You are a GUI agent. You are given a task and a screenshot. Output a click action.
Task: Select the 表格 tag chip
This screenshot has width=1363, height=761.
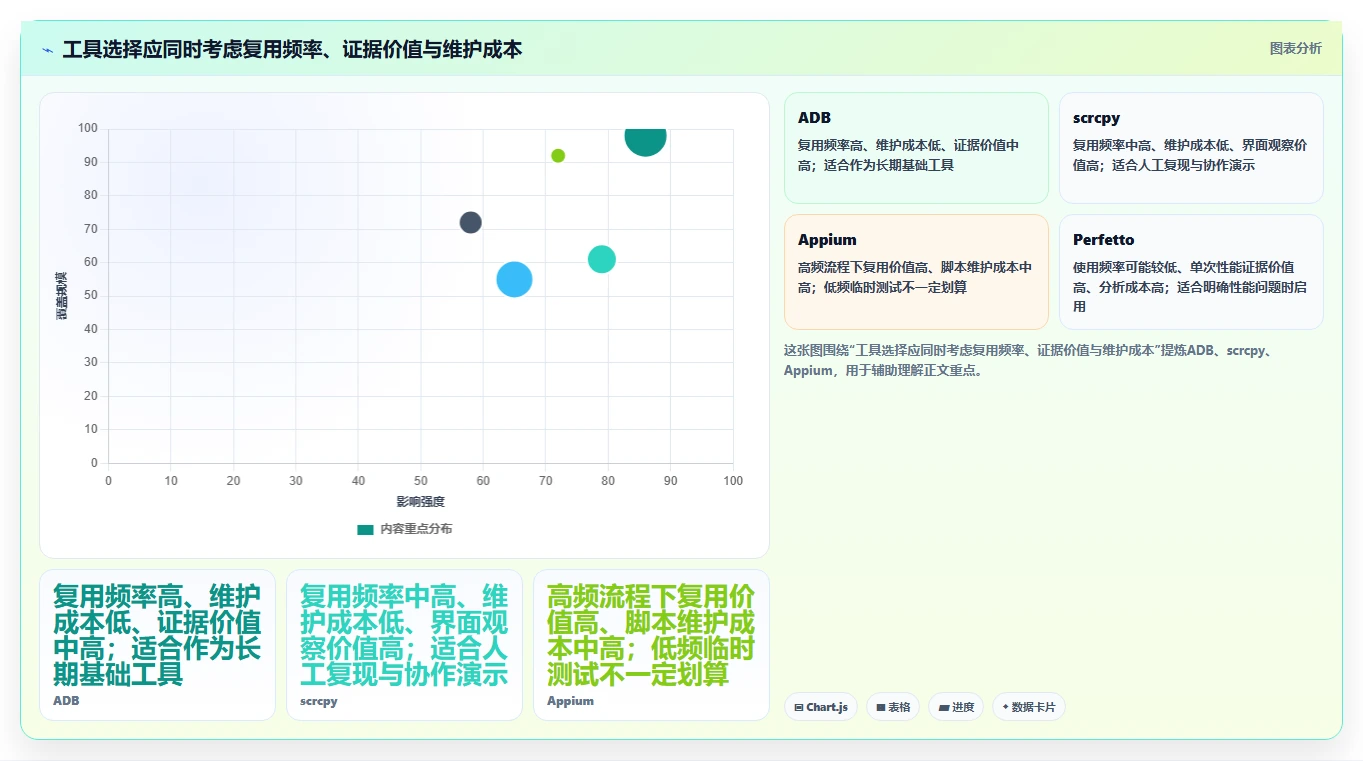coord(892,707)
